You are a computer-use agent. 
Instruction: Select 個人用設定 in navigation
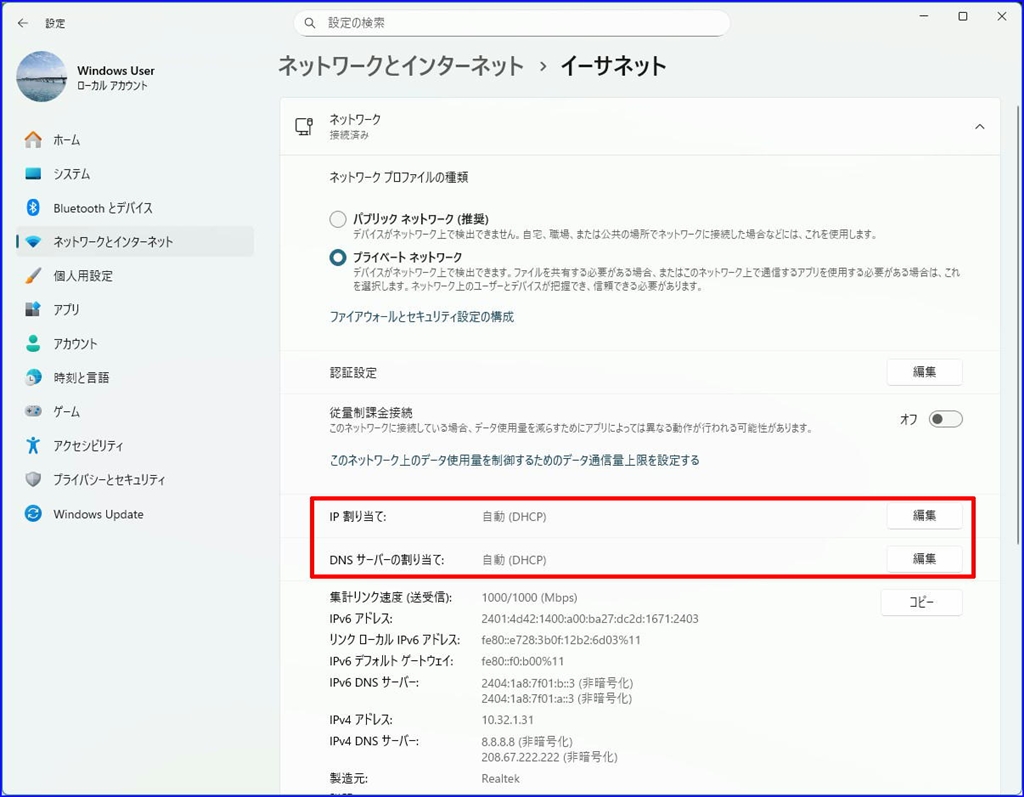[135, 276]
